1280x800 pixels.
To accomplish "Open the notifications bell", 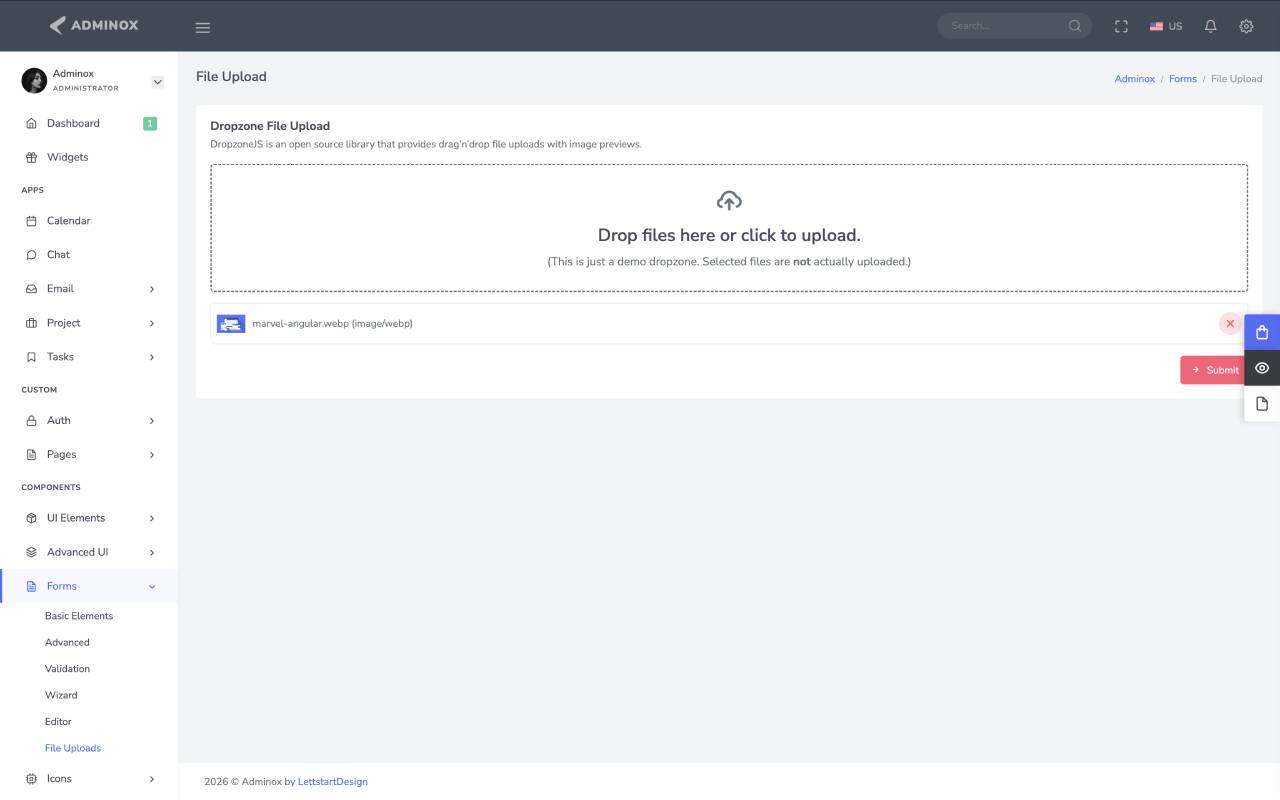I will coord(1210,26).
